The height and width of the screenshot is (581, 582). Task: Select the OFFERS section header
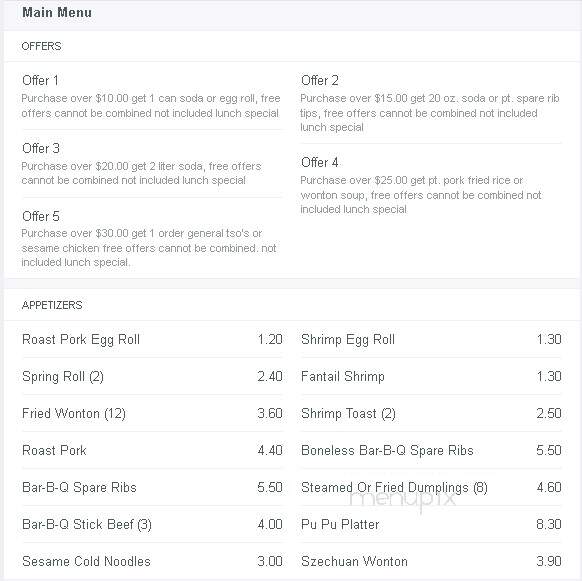(x=41, y=46)
